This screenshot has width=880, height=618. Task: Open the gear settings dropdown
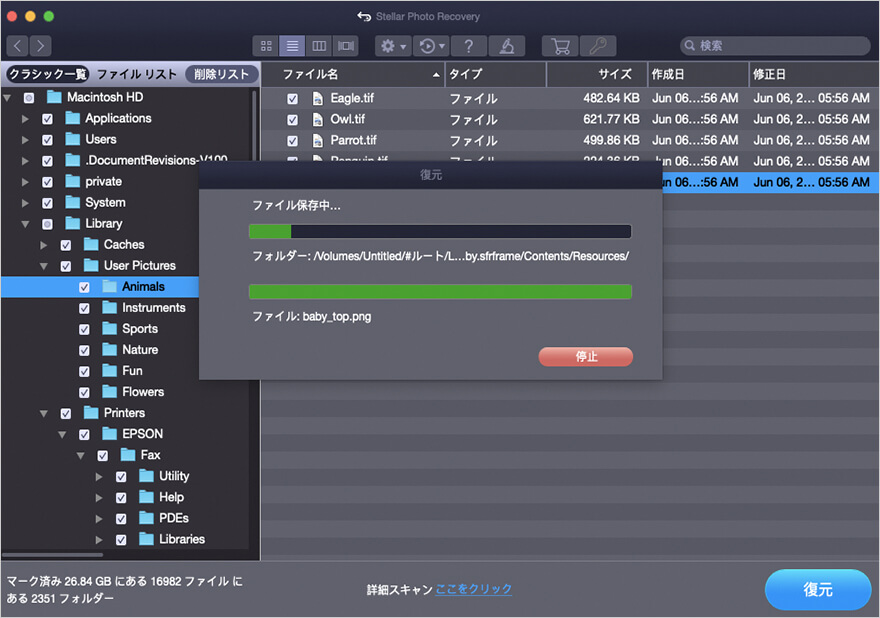click(x=392, y=46)
